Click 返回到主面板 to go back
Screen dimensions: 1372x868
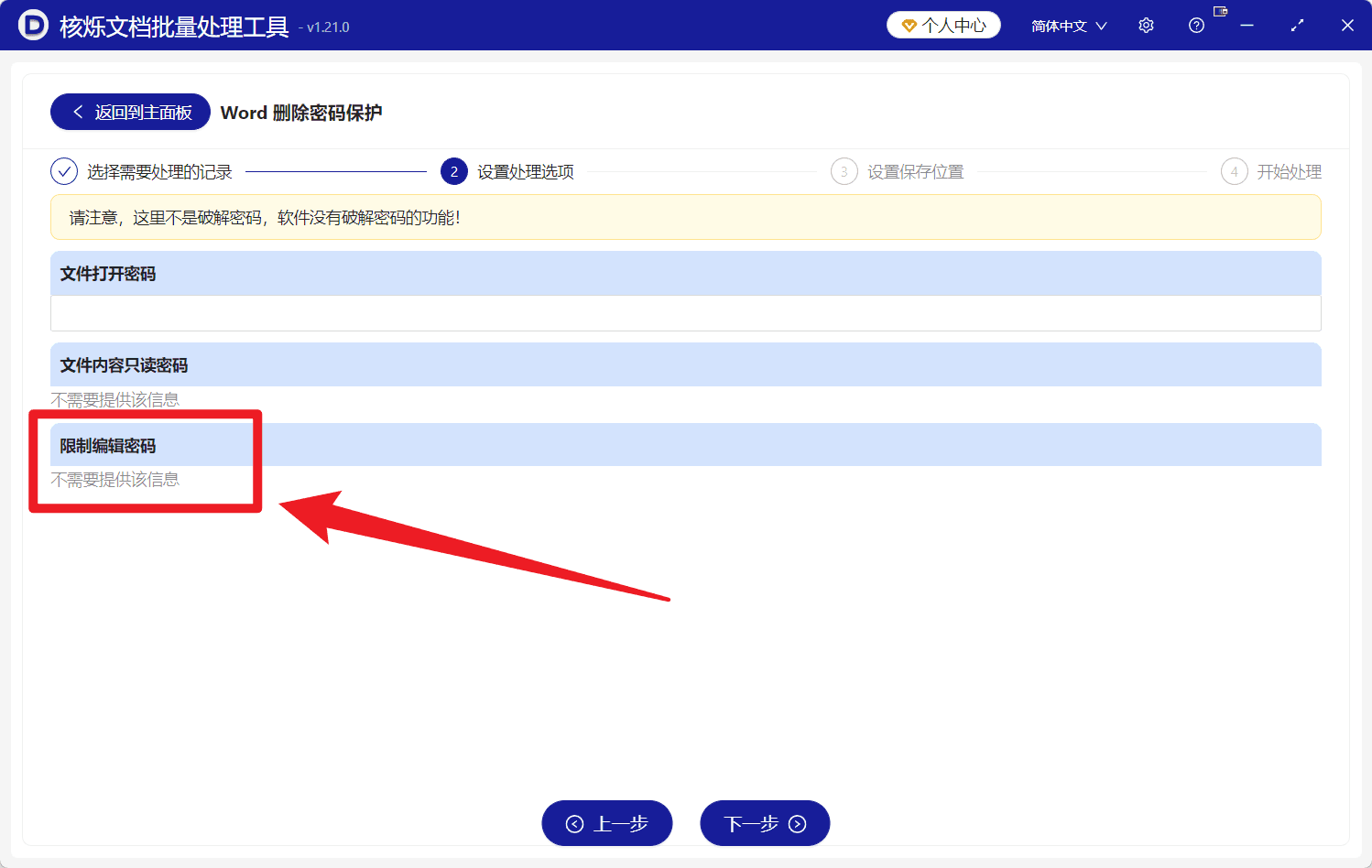[x=129, y=111]
